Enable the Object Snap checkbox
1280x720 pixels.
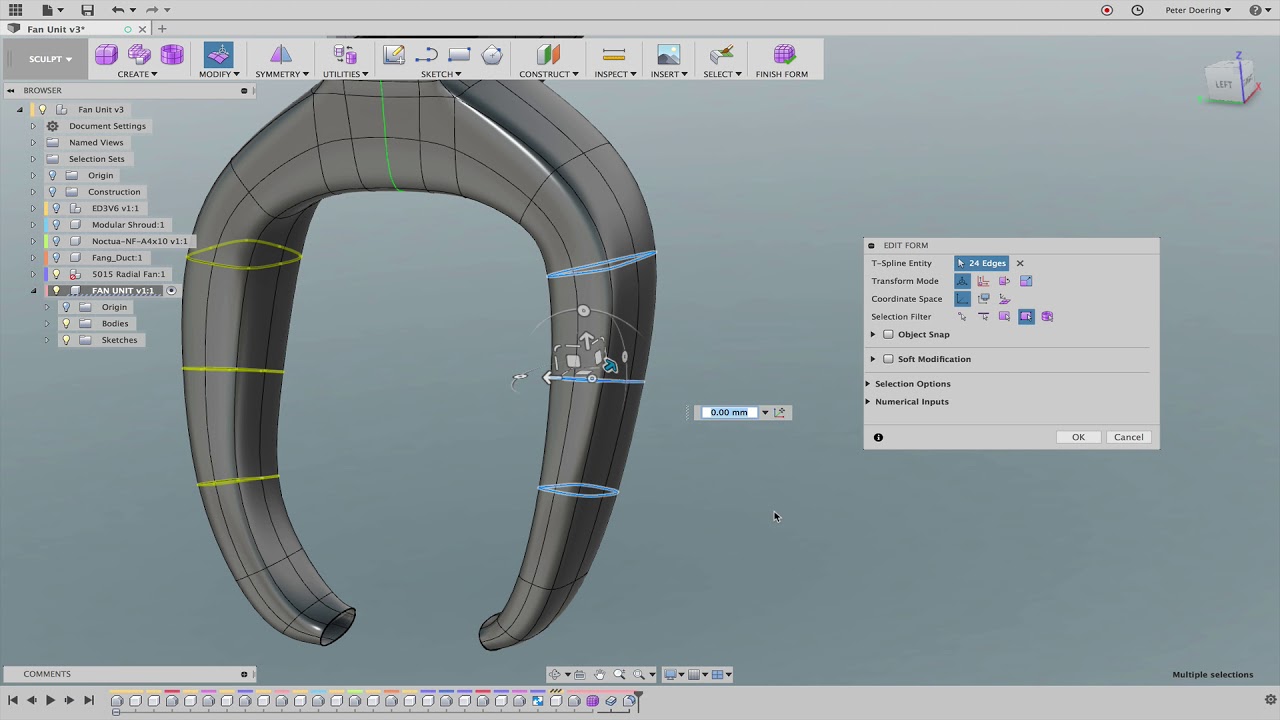[x=888, y=335]
